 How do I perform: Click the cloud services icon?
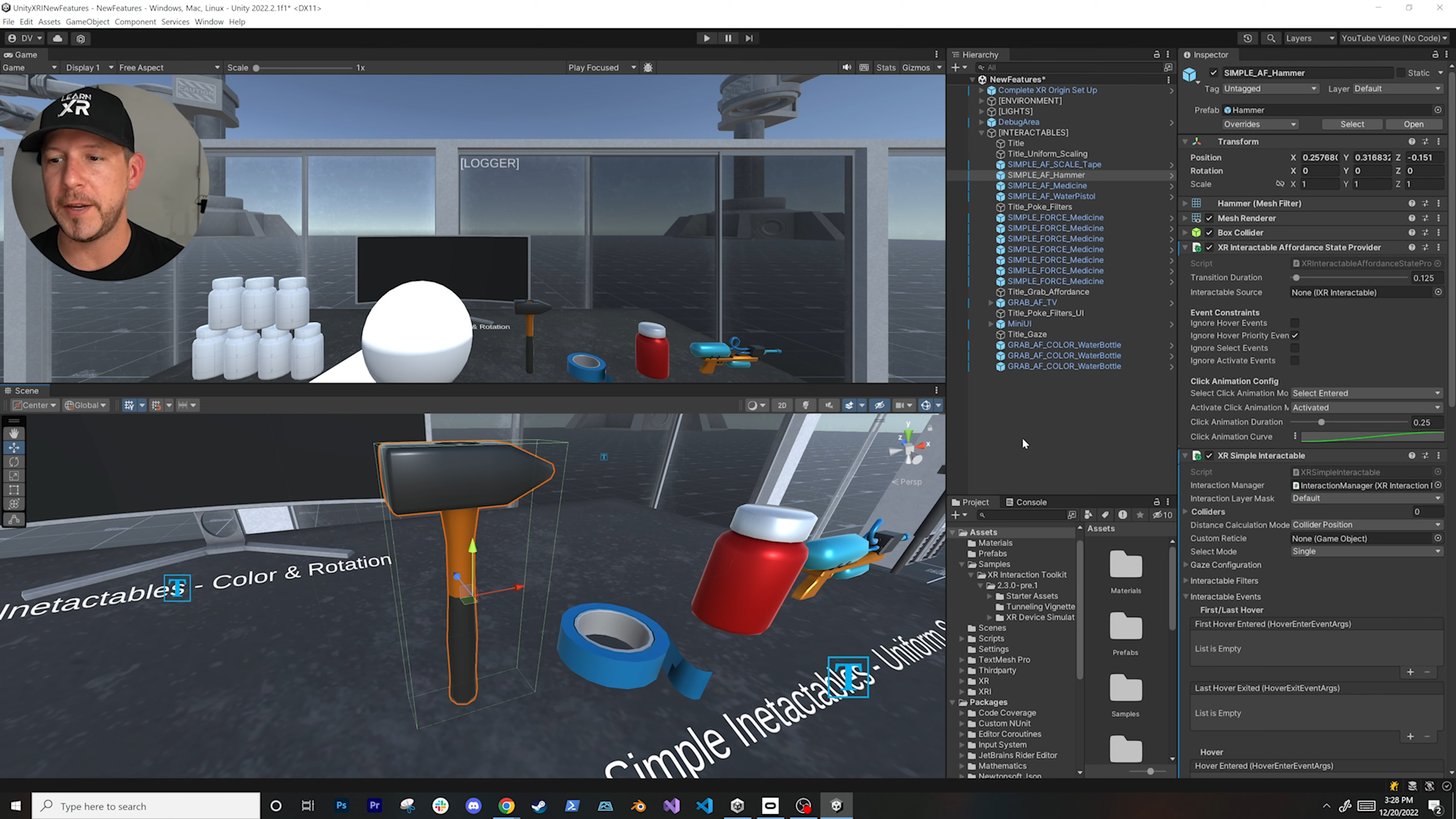(58, 38)
